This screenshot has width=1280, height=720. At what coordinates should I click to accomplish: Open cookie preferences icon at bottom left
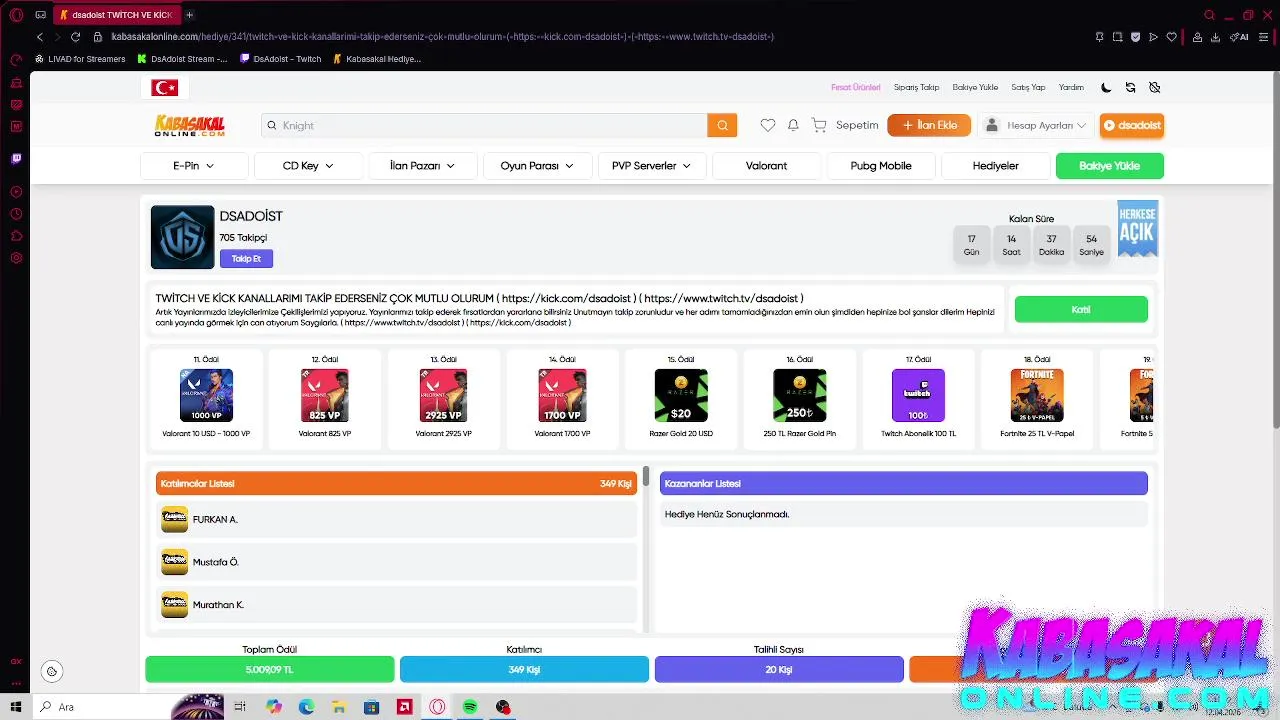pyautogui.click(x=52, y=671)
